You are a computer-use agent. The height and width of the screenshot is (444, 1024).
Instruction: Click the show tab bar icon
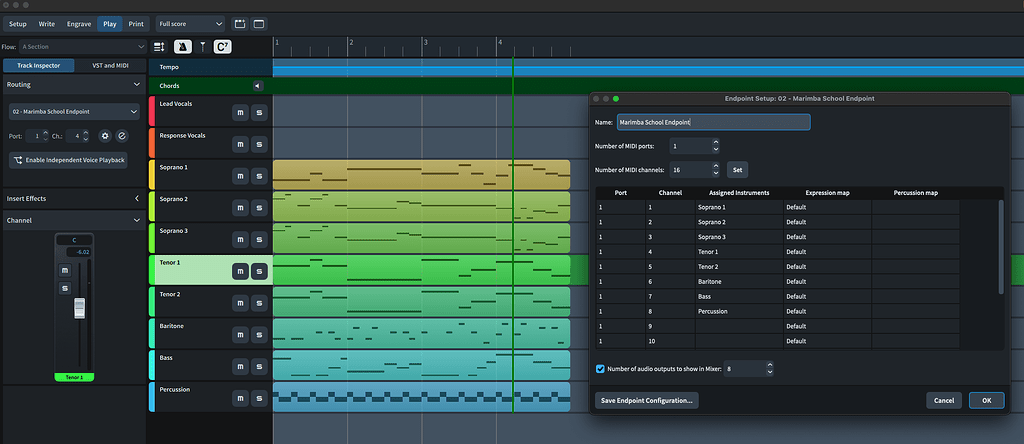point(240,23)
